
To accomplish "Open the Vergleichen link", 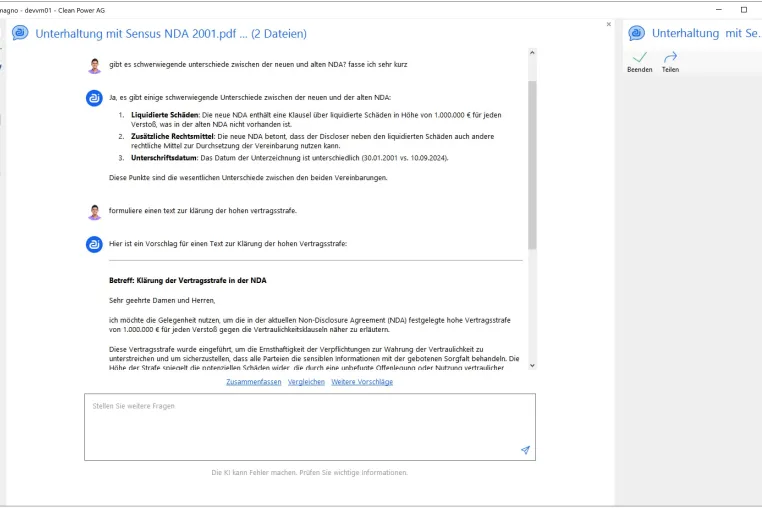I will [x=306, y=382].
